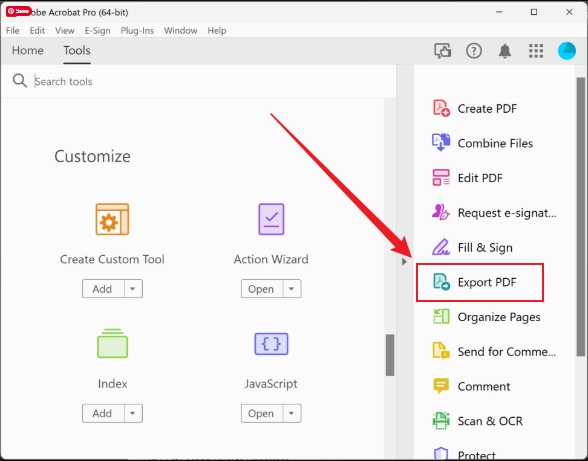588x461 pixels.
Task: Open the Help menu
Action: pyautogui.click(x=217, y=30)
